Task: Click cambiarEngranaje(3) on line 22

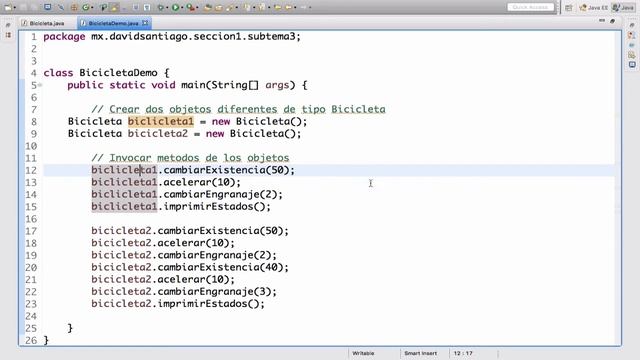Action: tap(214, 291)
